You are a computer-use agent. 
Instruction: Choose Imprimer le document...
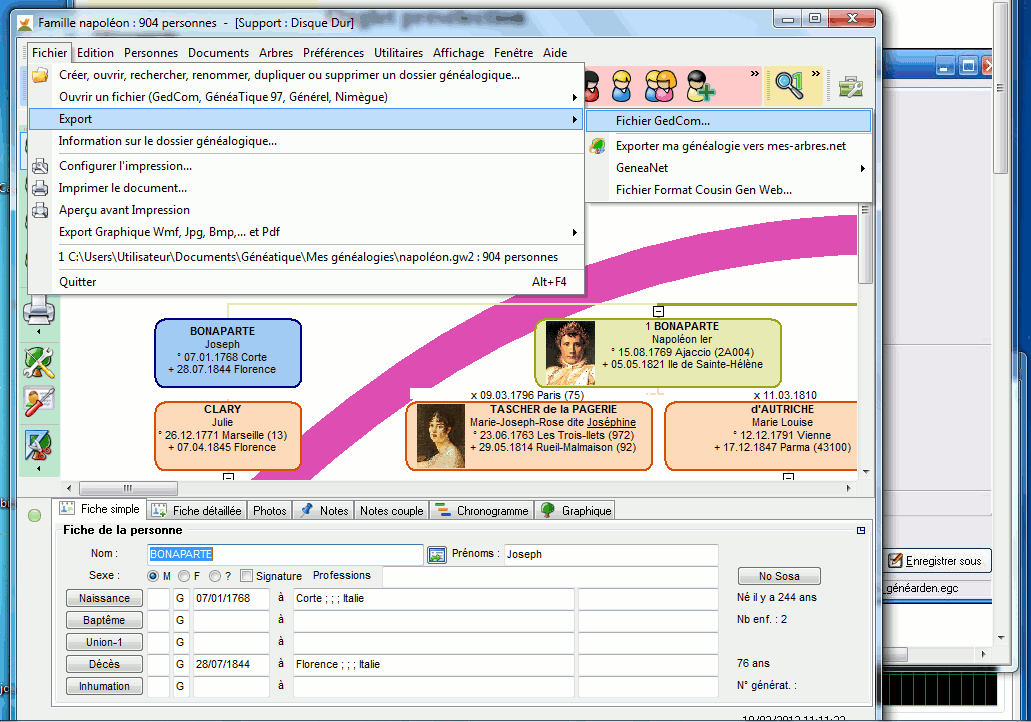coord(306,188)
